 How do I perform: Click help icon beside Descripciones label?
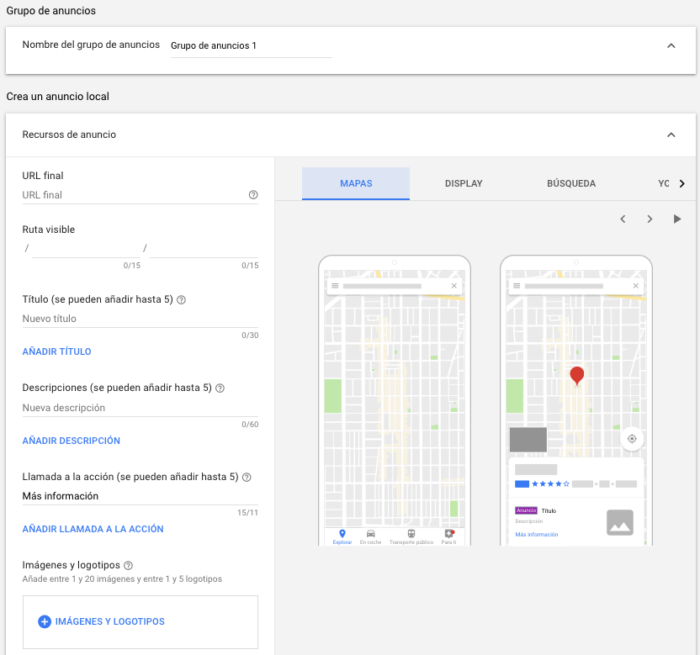pyautogui.click(x=220, y=388)
